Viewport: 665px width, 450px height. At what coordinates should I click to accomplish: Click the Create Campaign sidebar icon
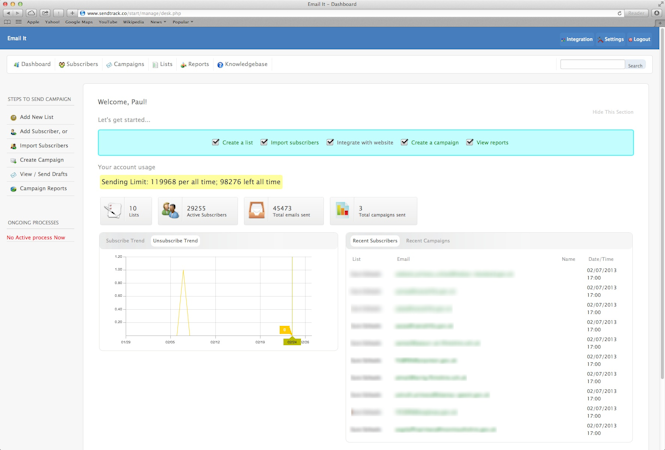(14, 160)
